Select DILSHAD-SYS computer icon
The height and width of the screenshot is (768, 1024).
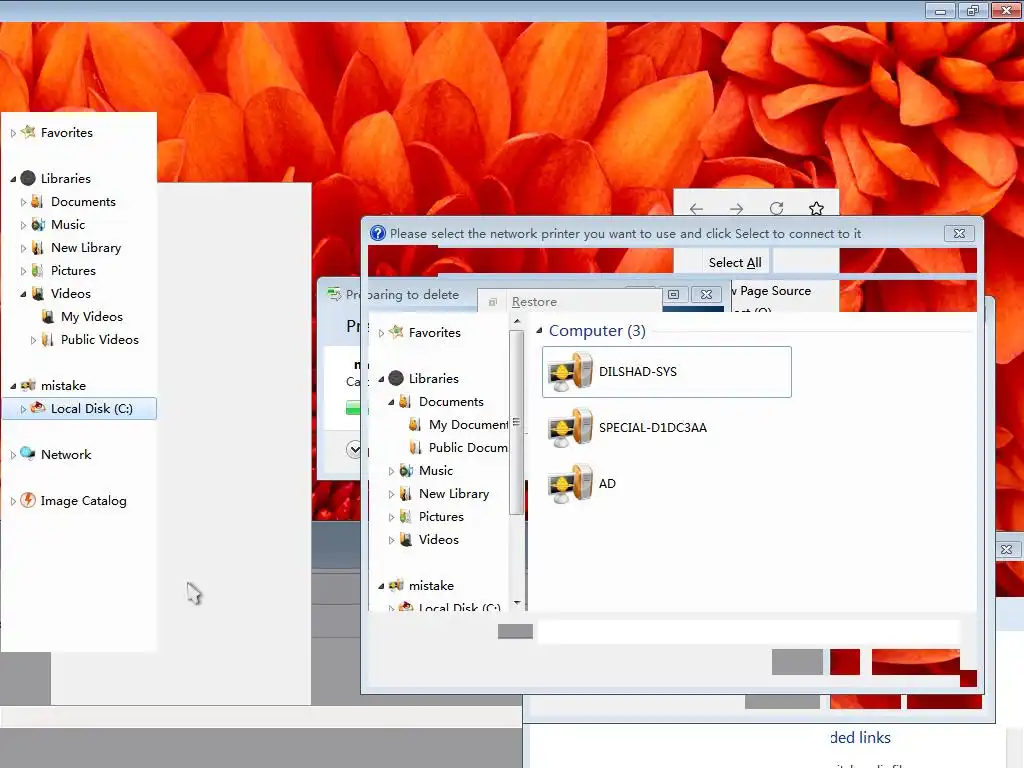tap(570, 372)
